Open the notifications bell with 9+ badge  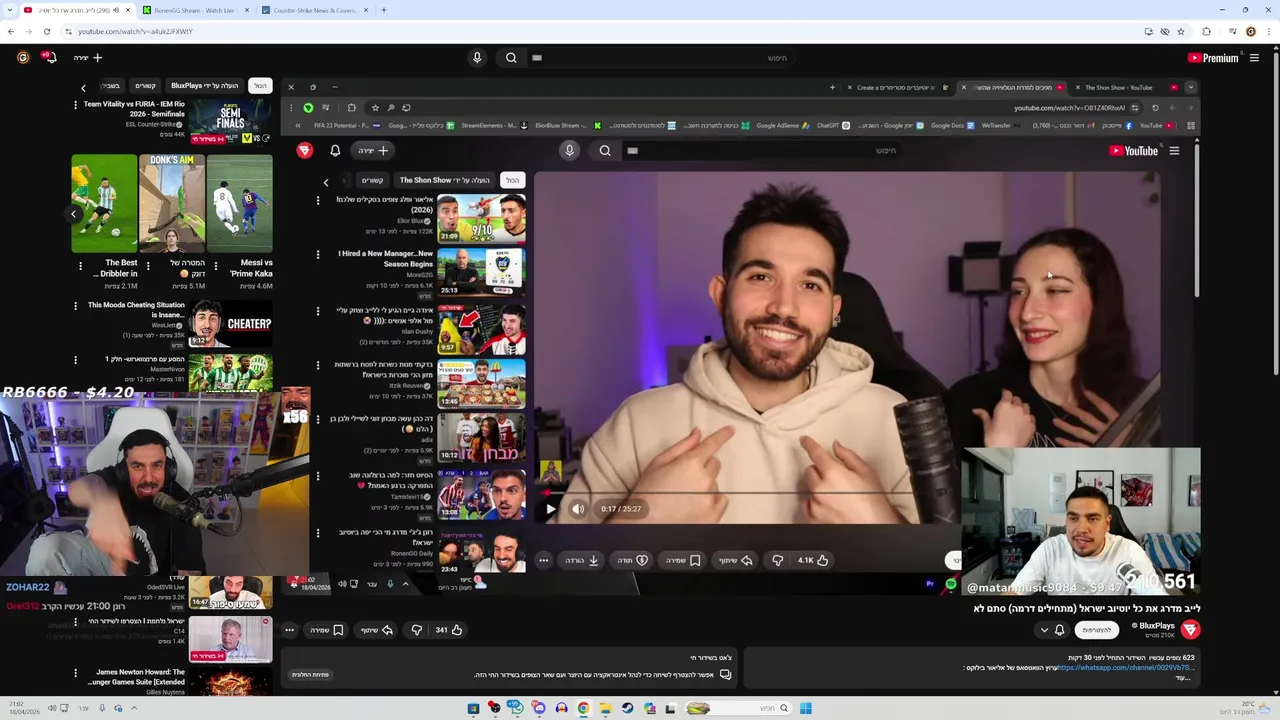48,57
